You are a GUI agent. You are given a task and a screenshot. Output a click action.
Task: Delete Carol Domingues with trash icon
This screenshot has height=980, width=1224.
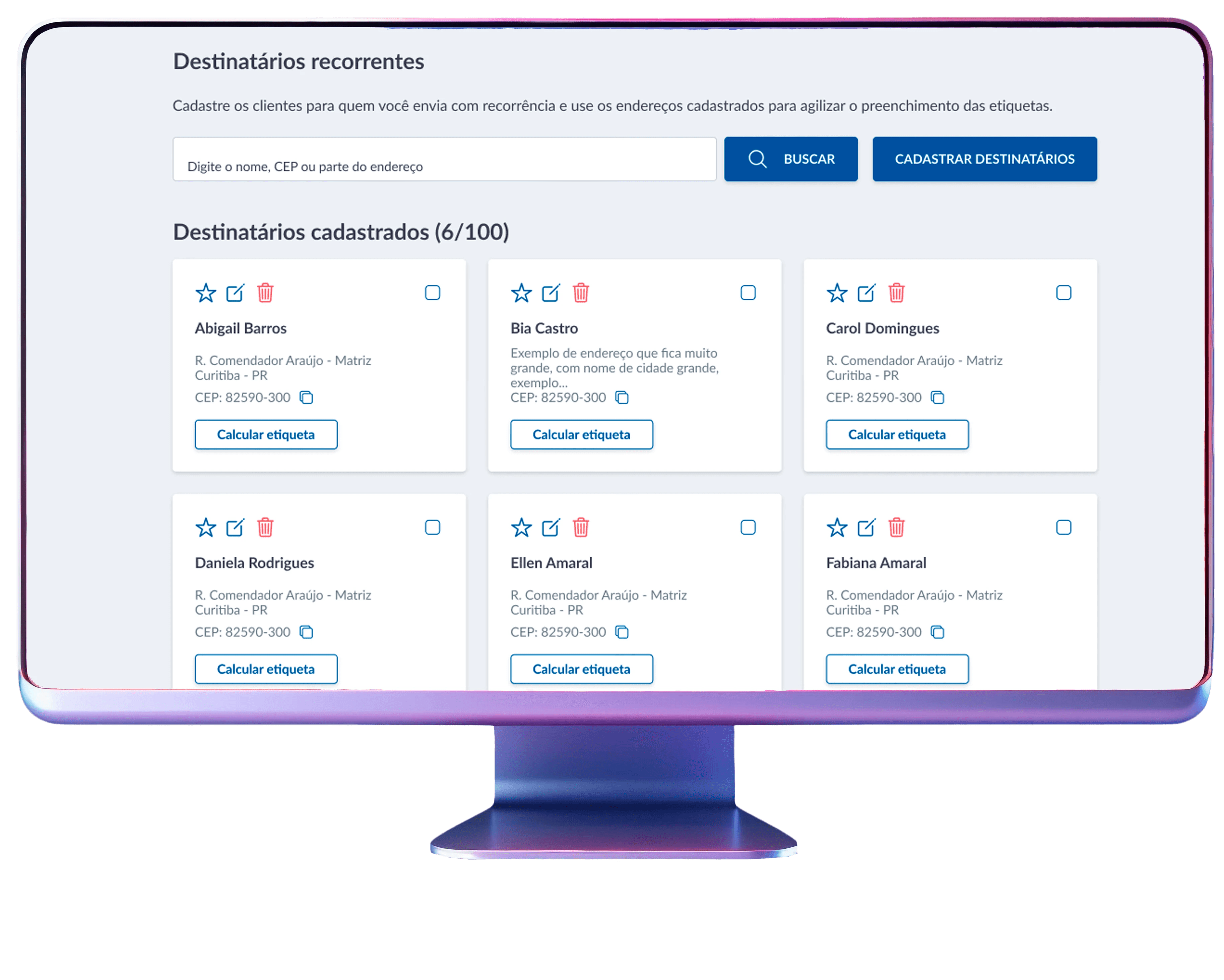896,293
